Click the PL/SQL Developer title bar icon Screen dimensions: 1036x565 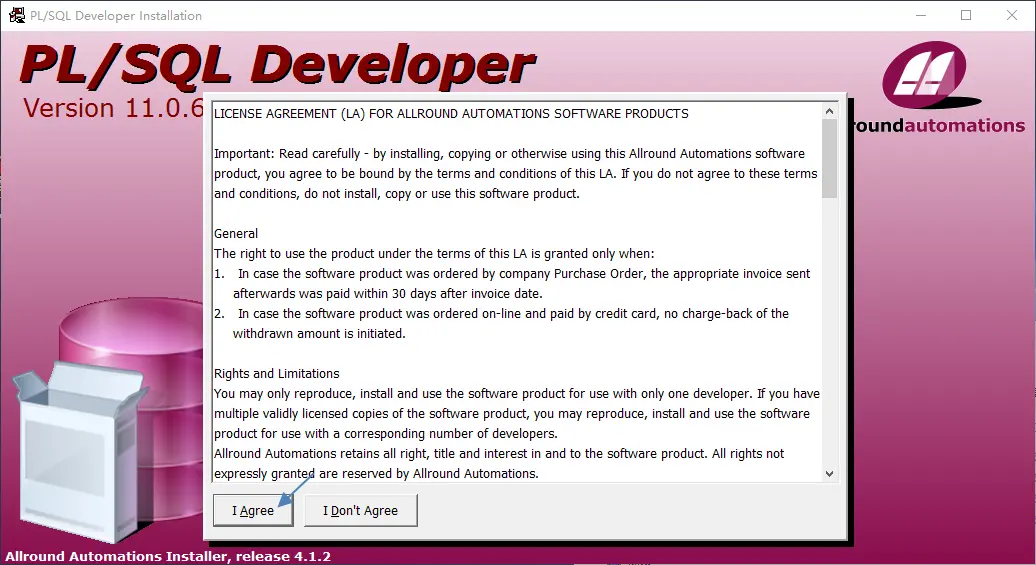pyautogui.click(x=17, y=15)
